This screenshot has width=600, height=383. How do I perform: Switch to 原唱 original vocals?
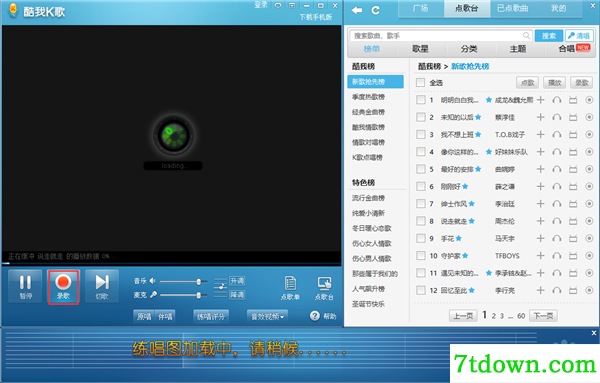144,316
